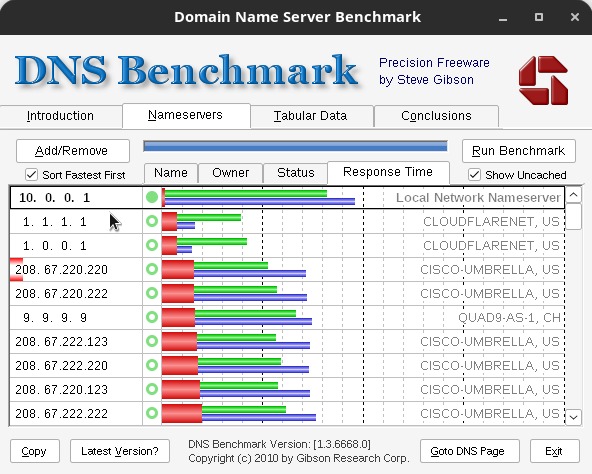
Task: Click the blue benchmark progress bar
Action: point(295,146)
